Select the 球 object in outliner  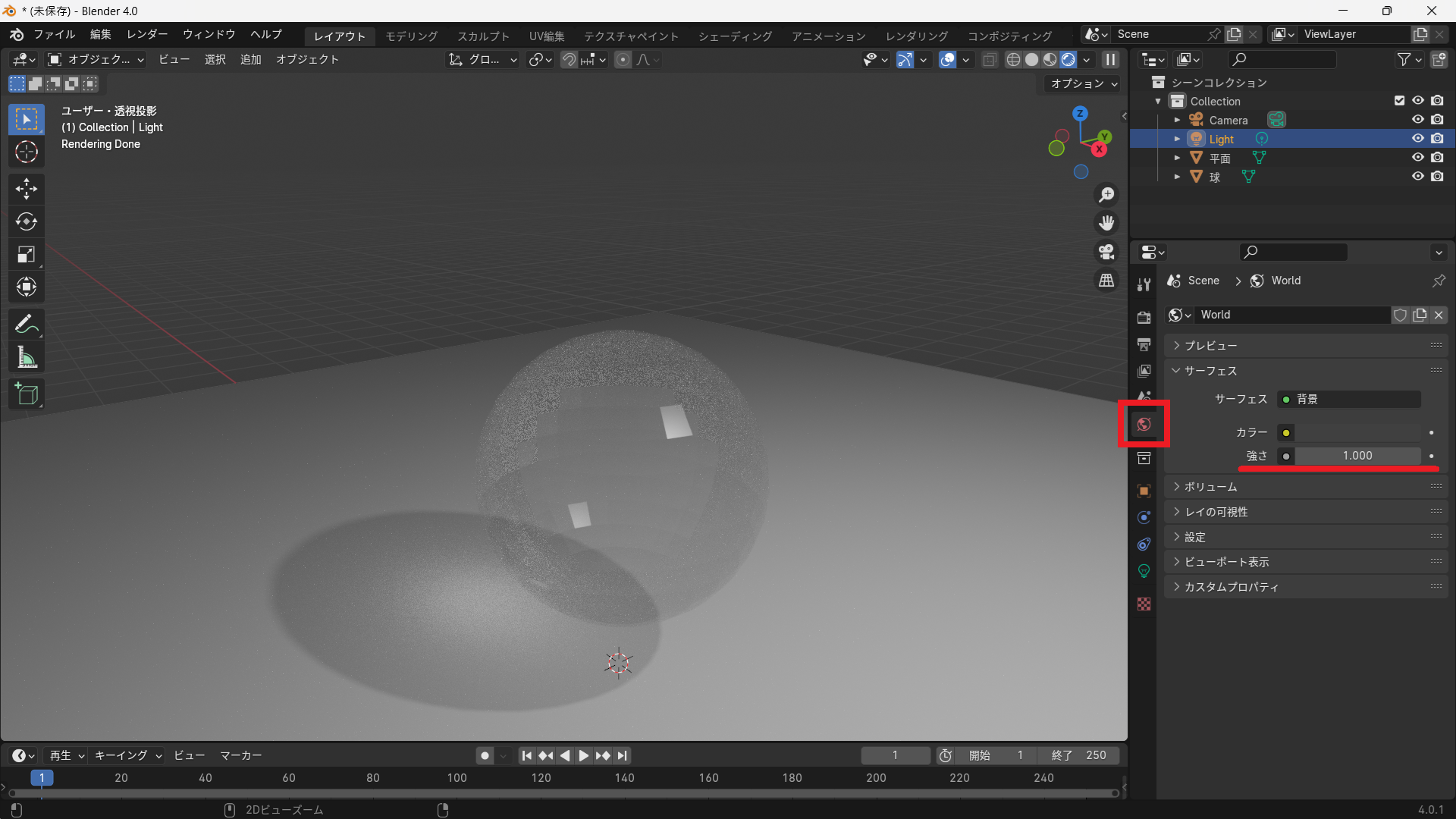click(x=1215, y=177)
